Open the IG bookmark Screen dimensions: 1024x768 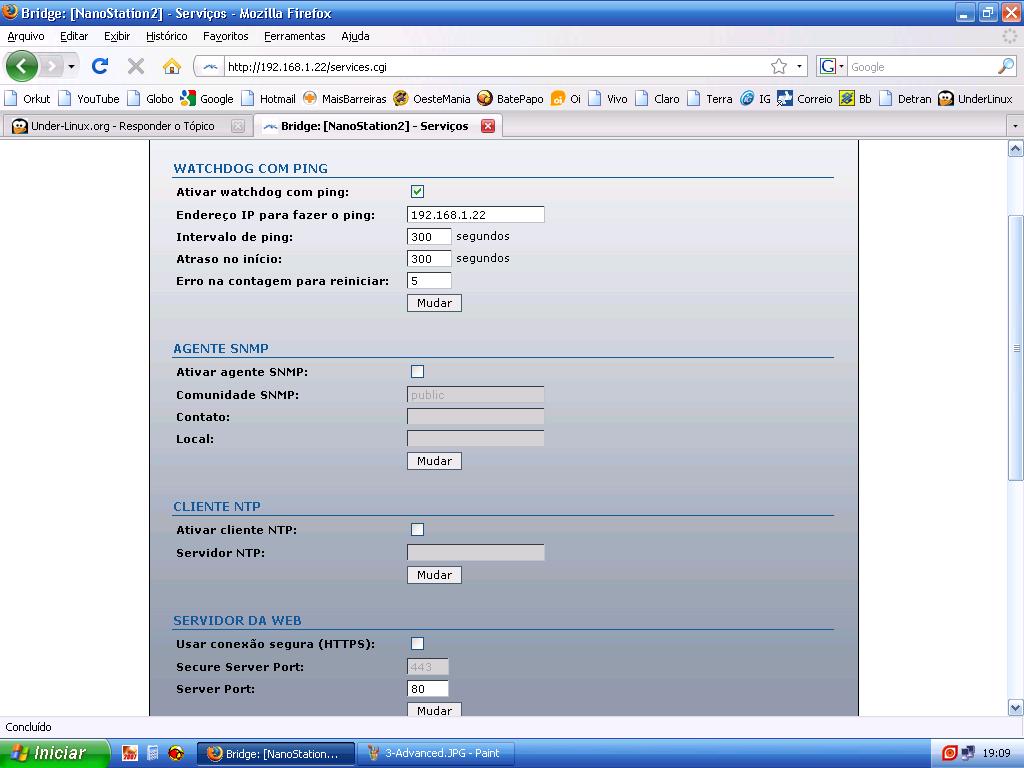(x=756, y=99)
